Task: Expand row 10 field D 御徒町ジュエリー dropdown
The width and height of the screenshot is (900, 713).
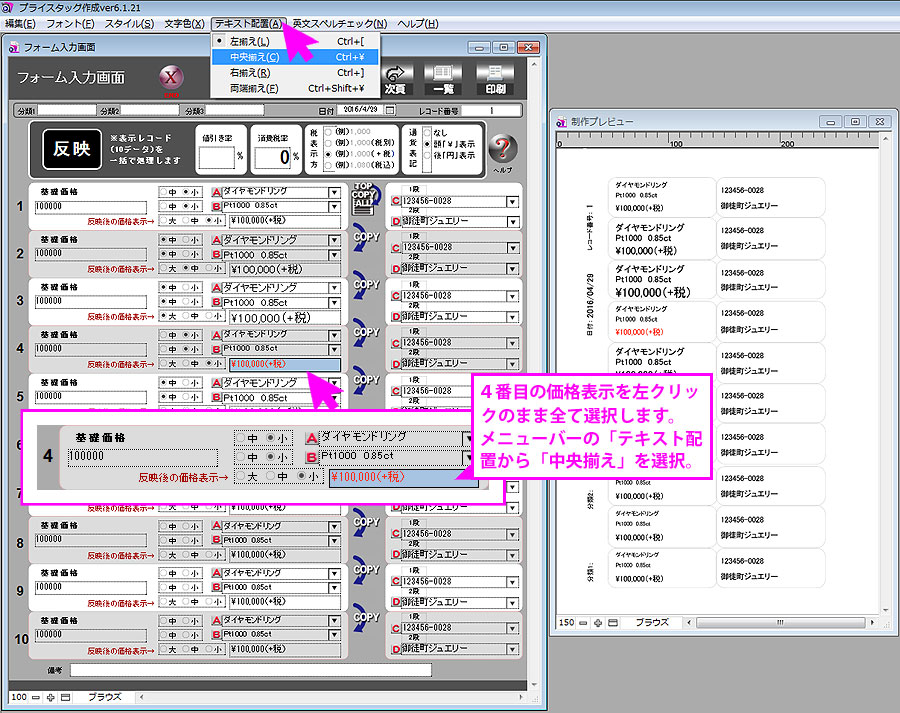Action: (513, 648)
